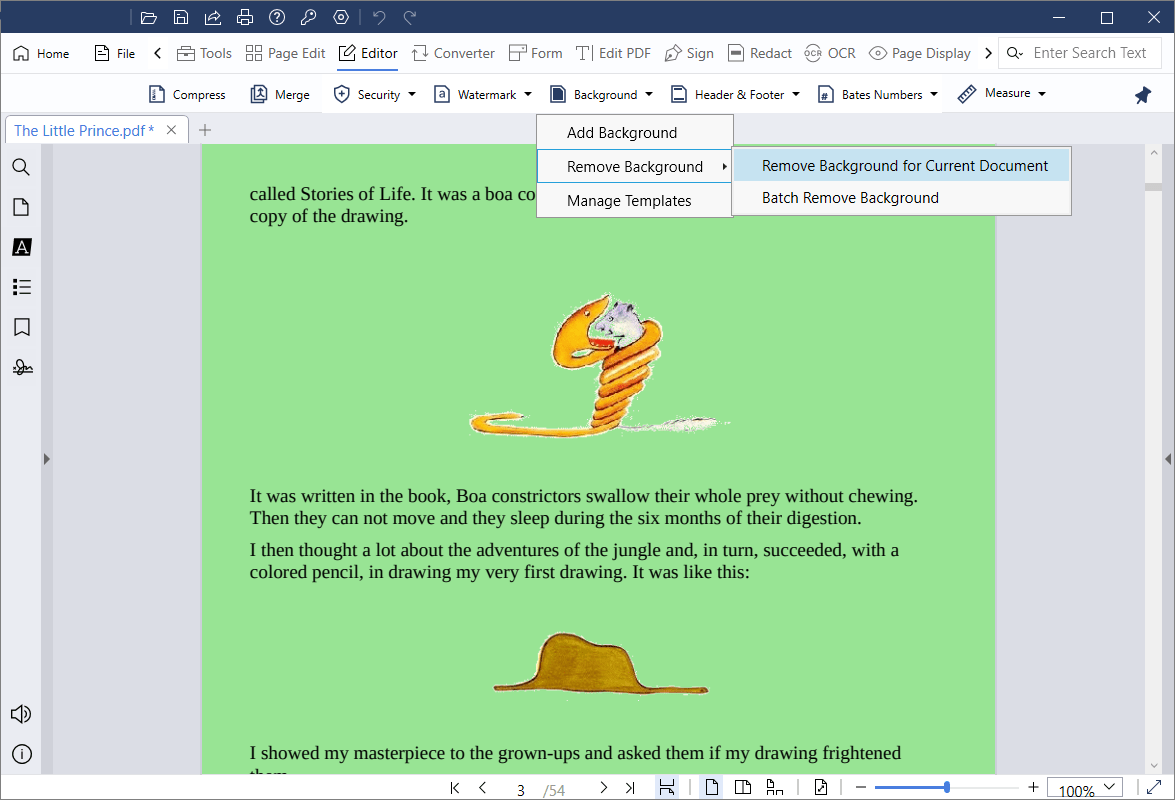Pin the toolbar with pushpin icon
The image size is (1175, 800).
coord(1142,95)
